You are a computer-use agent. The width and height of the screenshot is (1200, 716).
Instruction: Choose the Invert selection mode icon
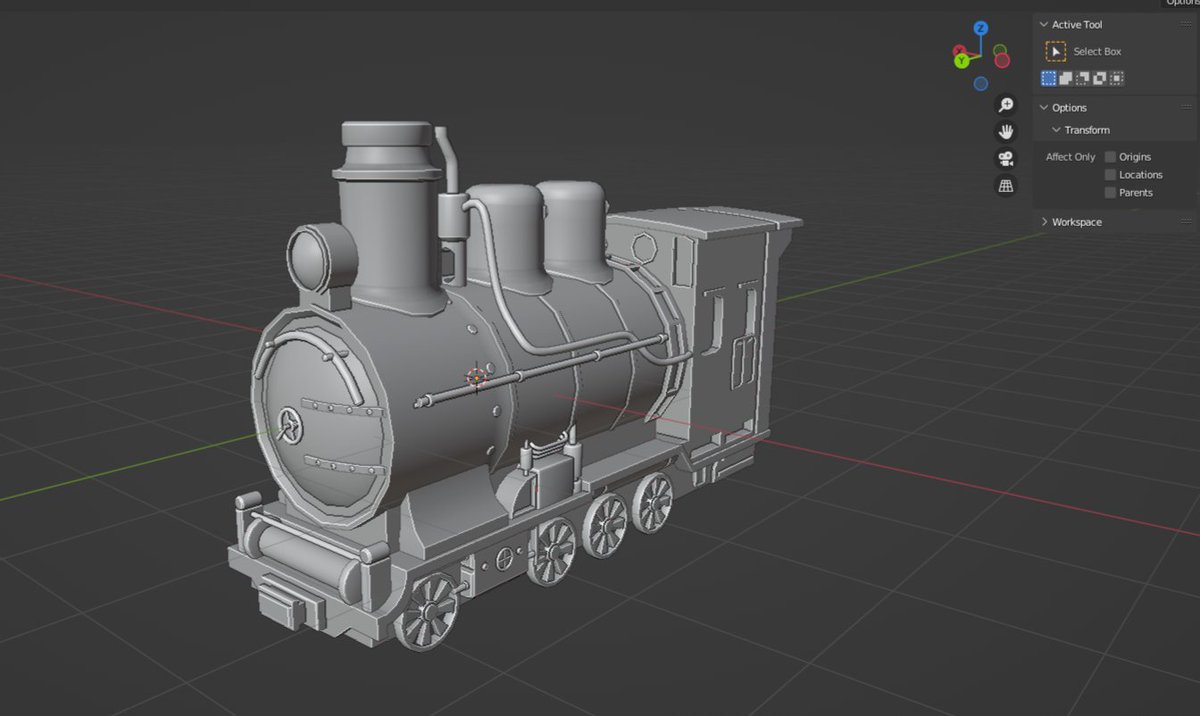pyautogui.click(x=1100, y=78)
